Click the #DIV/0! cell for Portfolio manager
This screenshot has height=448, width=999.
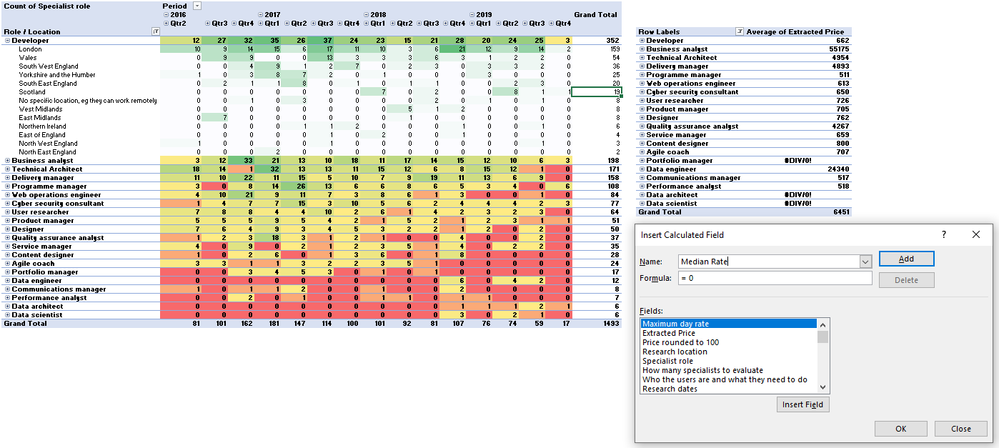[799, 161]
